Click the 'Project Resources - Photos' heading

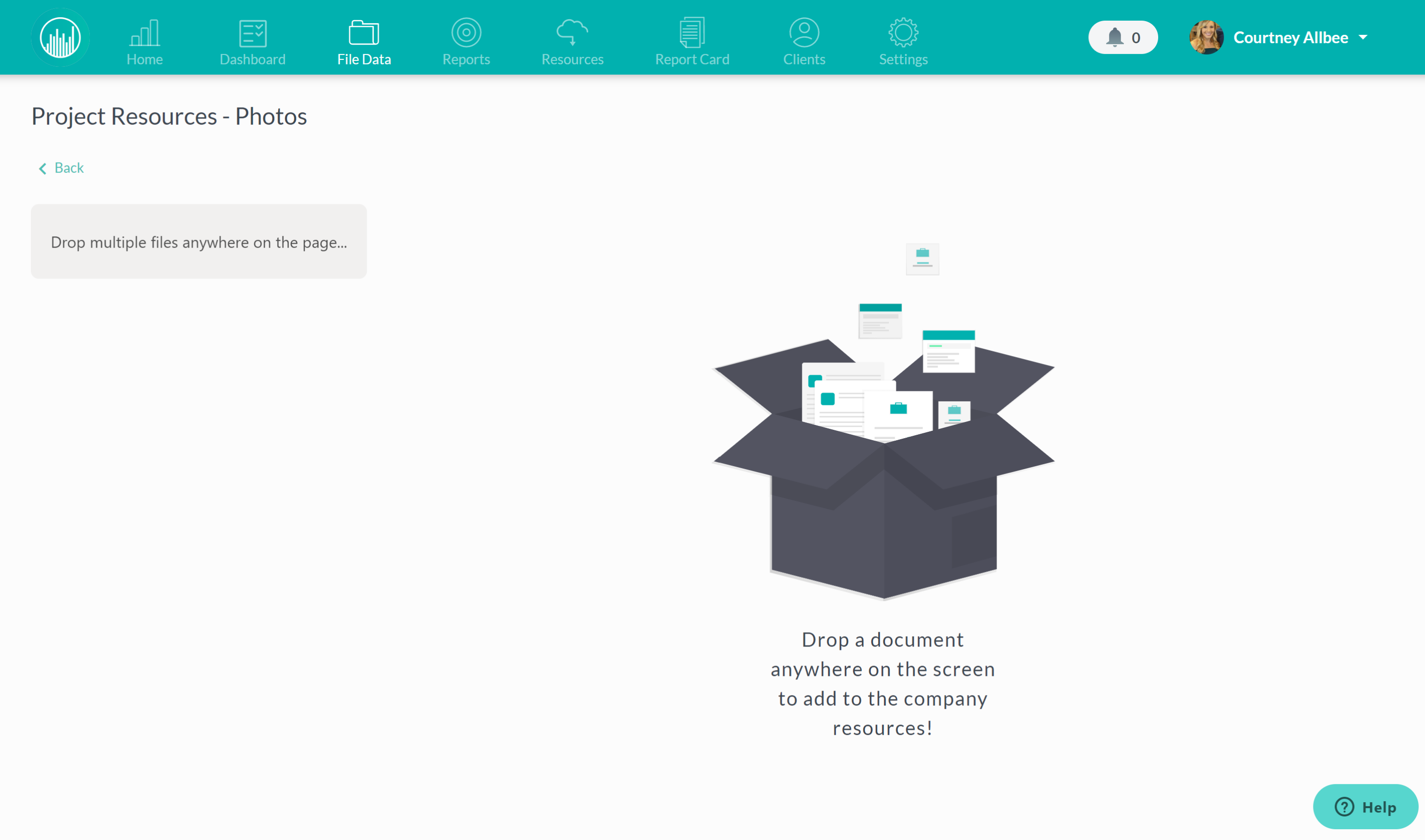169,116
